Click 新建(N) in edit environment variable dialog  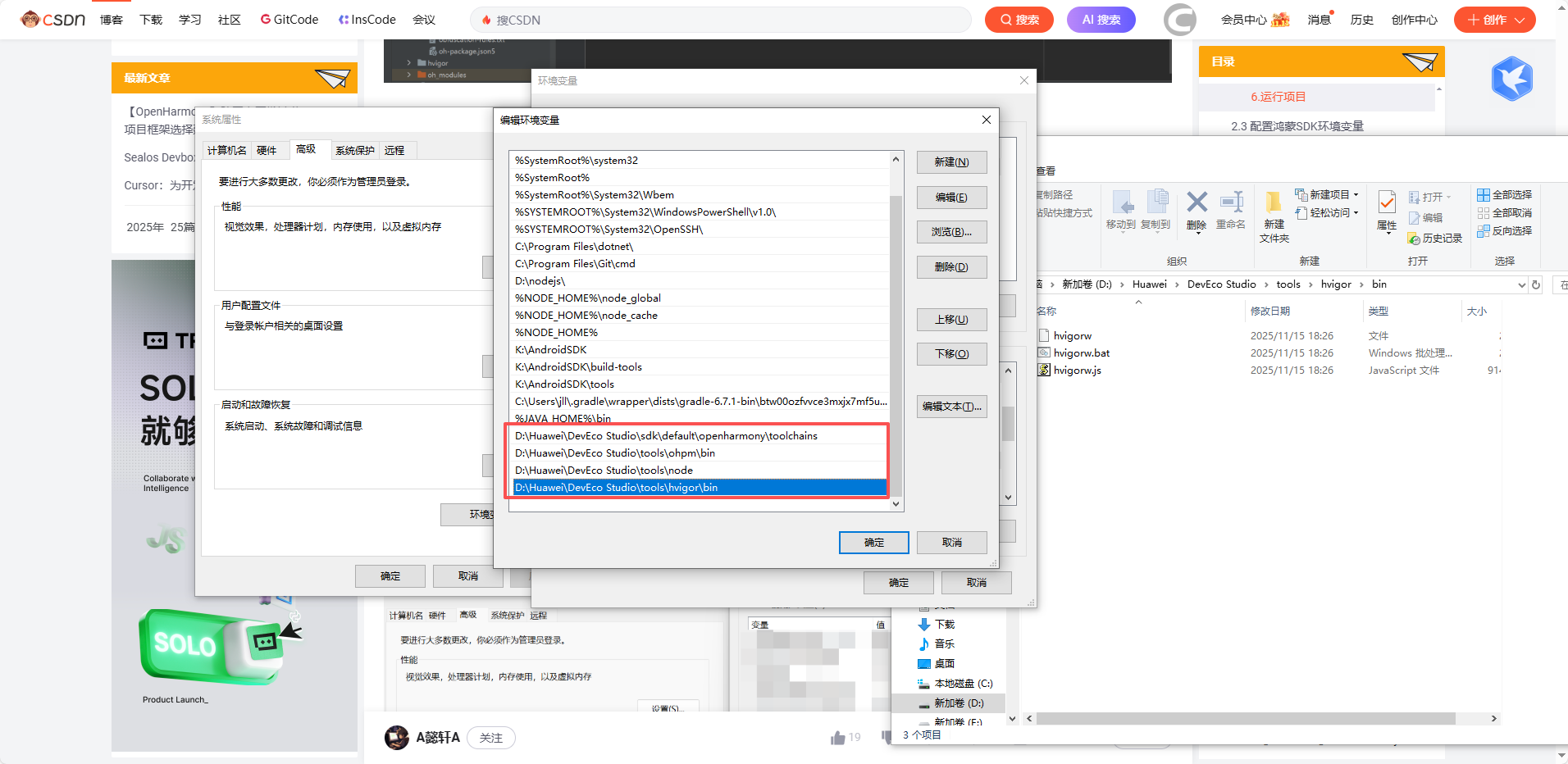click(951, 162)
